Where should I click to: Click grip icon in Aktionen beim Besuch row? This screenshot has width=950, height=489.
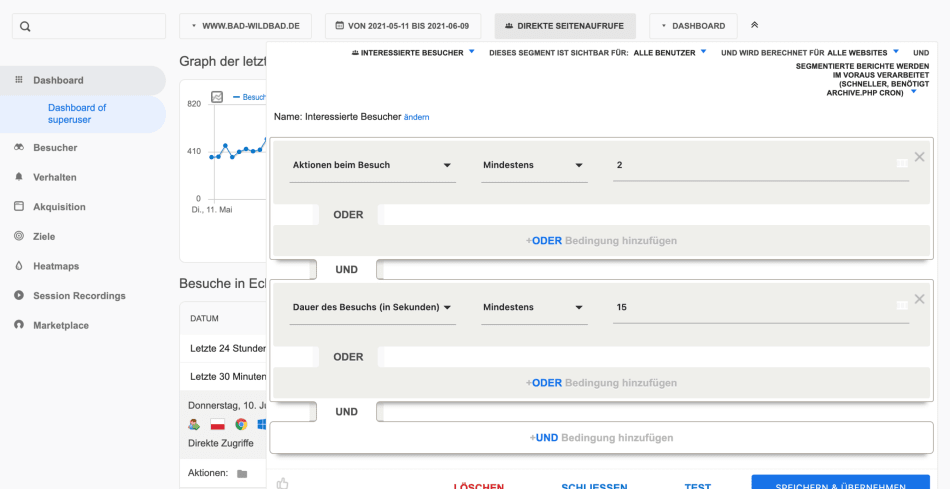(902, 163)
